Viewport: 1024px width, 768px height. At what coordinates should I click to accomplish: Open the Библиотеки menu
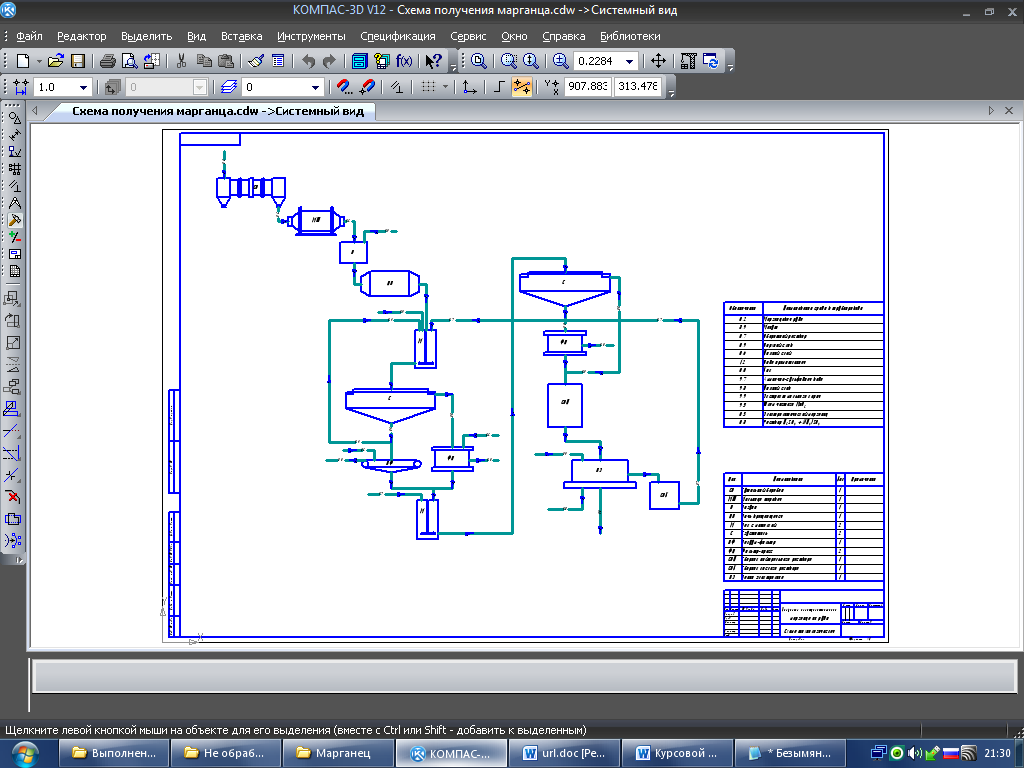[630, 37]
